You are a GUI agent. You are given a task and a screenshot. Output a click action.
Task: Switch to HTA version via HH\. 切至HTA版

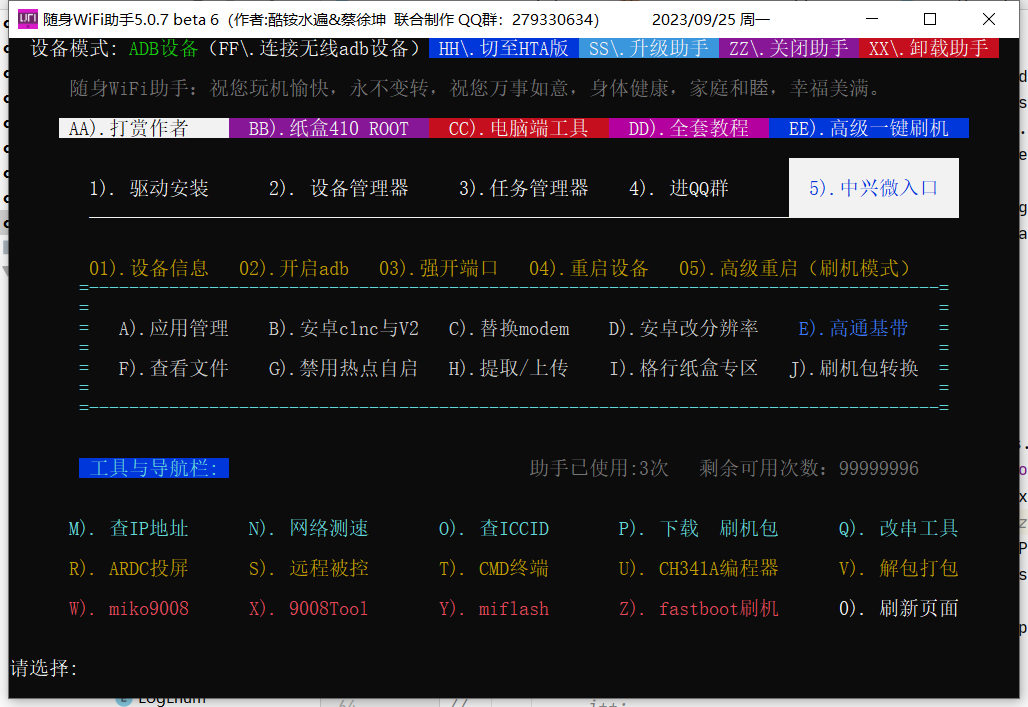pyautogui.click(x=504, y=49)
